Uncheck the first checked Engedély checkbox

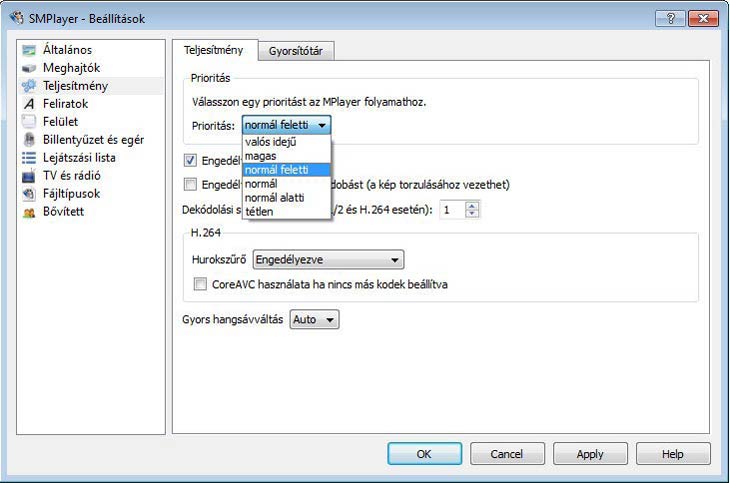(190, 160)
